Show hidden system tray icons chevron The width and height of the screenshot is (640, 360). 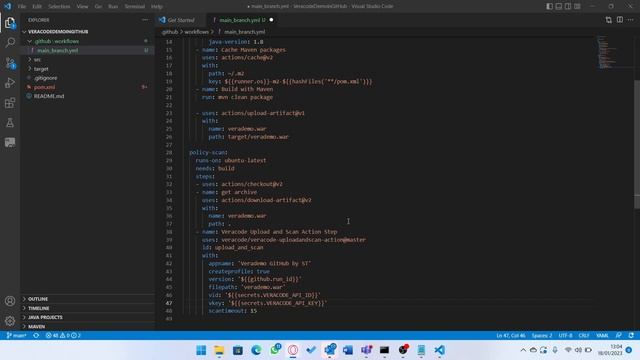(x=523, y=350)
